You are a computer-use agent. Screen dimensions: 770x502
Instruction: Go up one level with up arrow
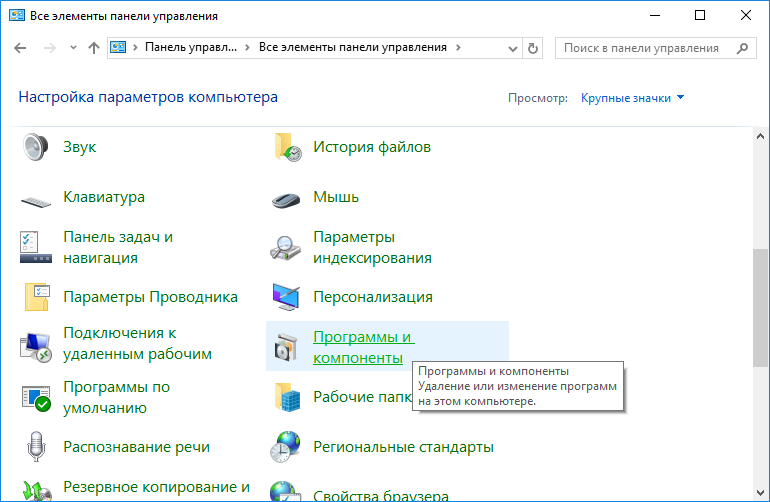(x=94, y=48)
